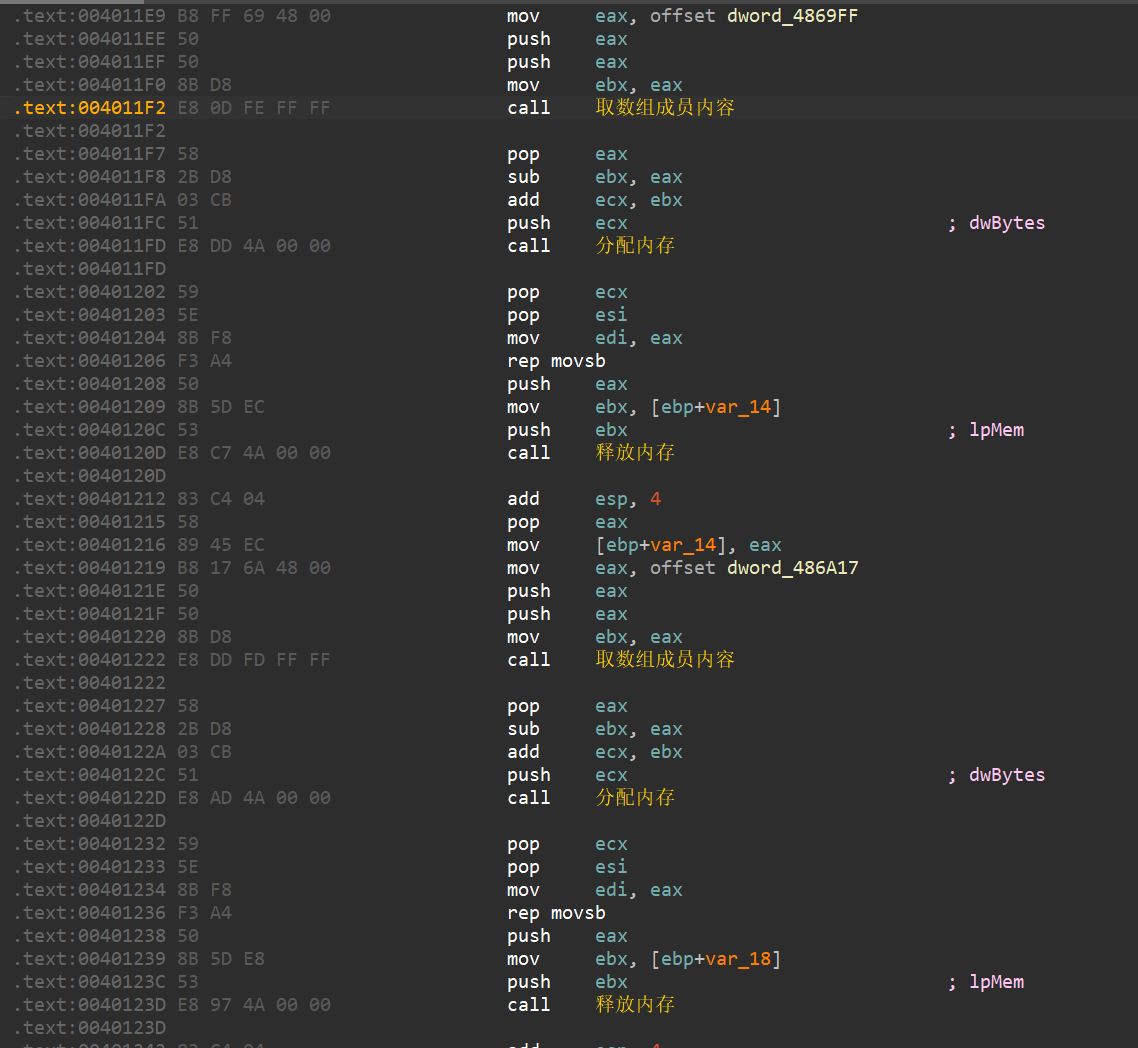The height and width of the screenshot is (1048, 1138).
Task: Click rep movsb instruction at 00401206
Action: 556,361
